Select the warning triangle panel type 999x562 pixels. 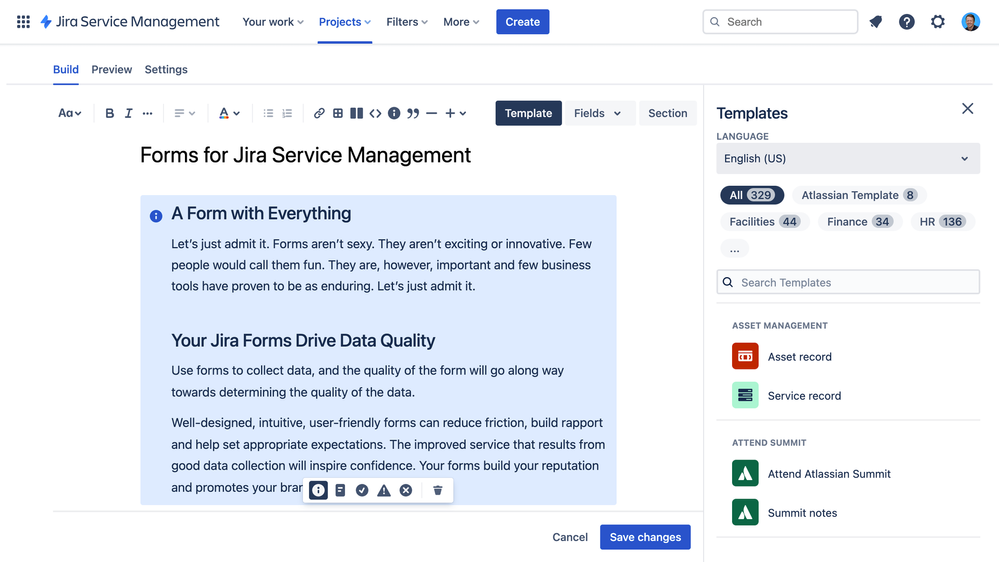[x=384, y=490]
